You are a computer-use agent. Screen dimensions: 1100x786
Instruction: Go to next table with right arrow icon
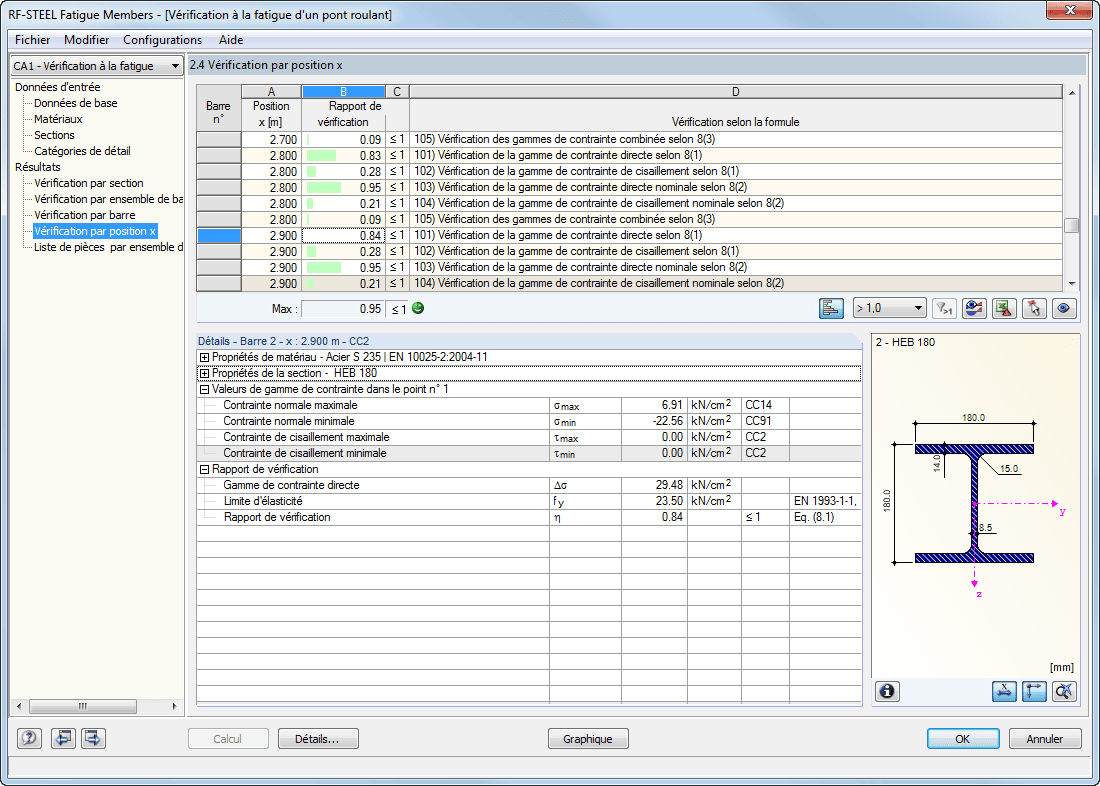click(93, 738)
